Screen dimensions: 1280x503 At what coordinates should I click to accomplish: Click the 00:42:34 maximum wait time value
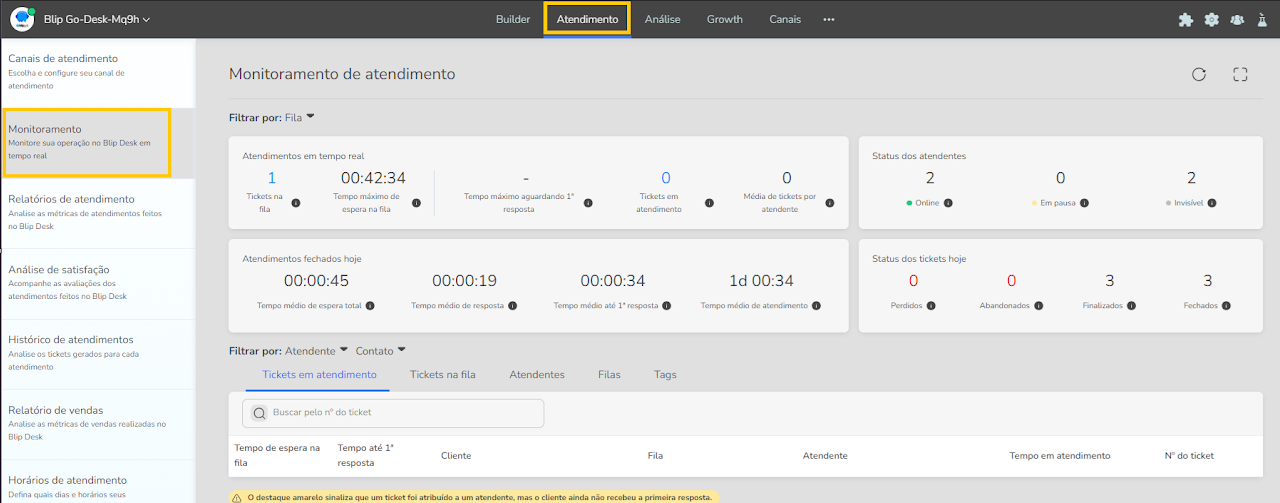373,178
